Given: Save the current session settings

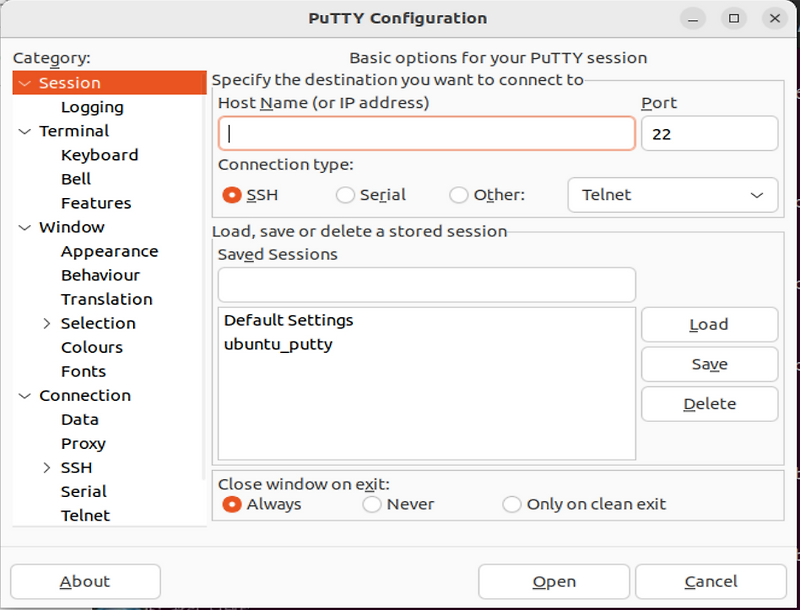Looking at the screenshot, I should [709, 364].
